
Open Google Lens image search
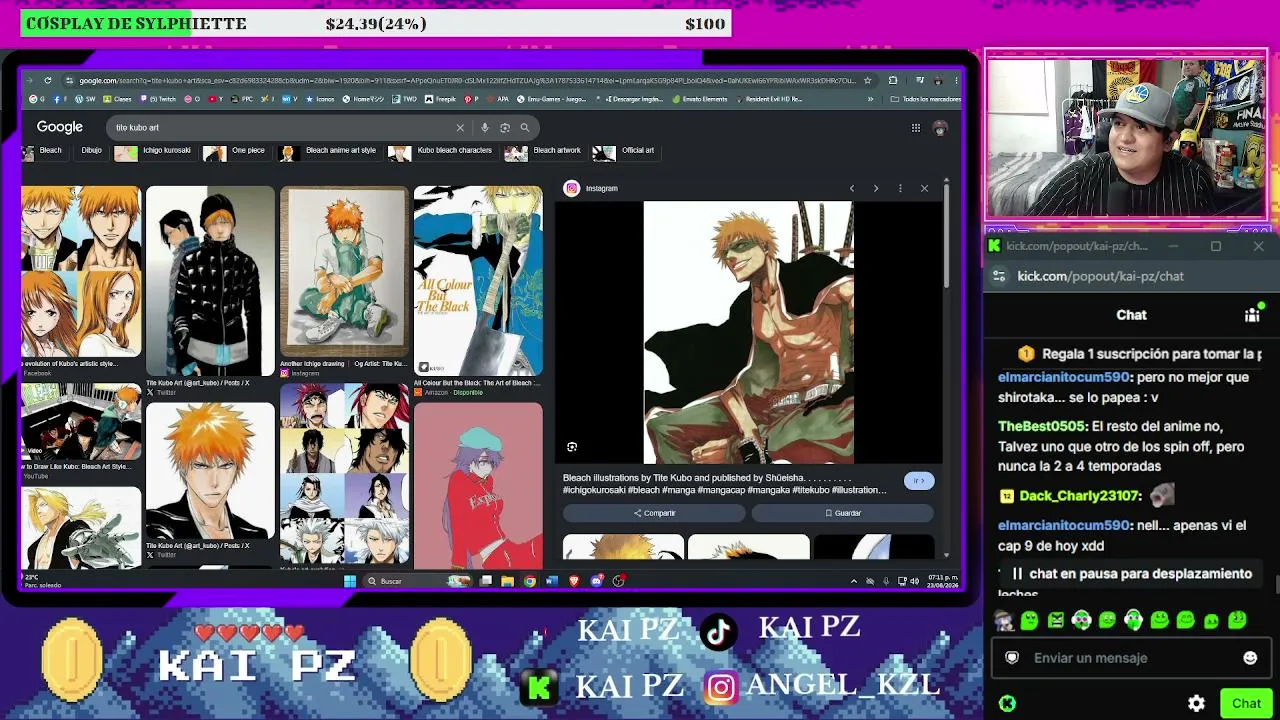coord(505,128)
